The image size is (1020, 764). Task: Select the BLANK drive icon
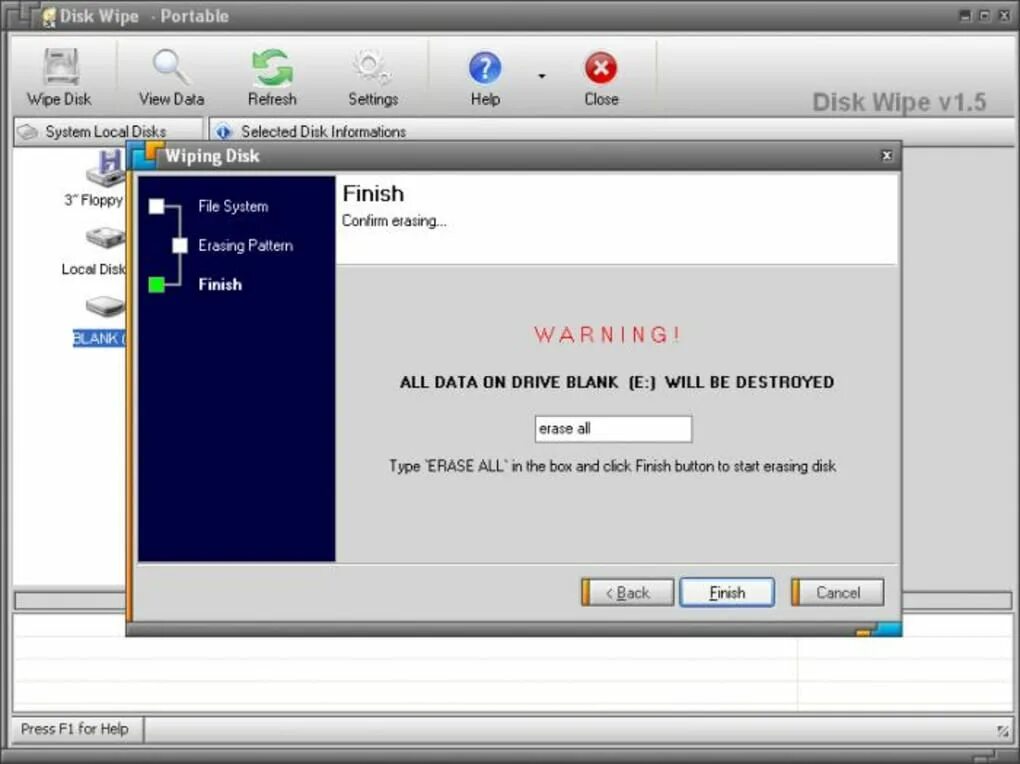coord(105,306)
